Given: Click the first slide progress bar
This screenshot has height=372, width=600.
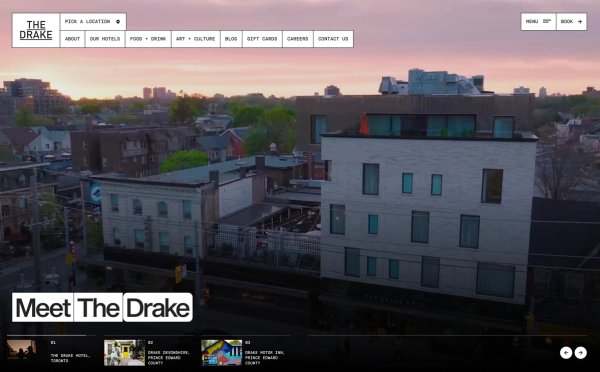Looking at the screenshot, I should (52, 336).
